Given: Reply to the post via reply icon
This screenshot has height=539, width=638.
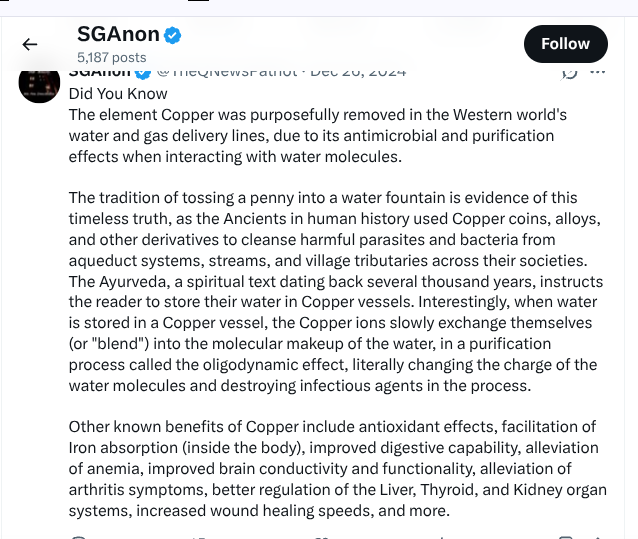Looking at the screenshot, I should coord(80,536).
